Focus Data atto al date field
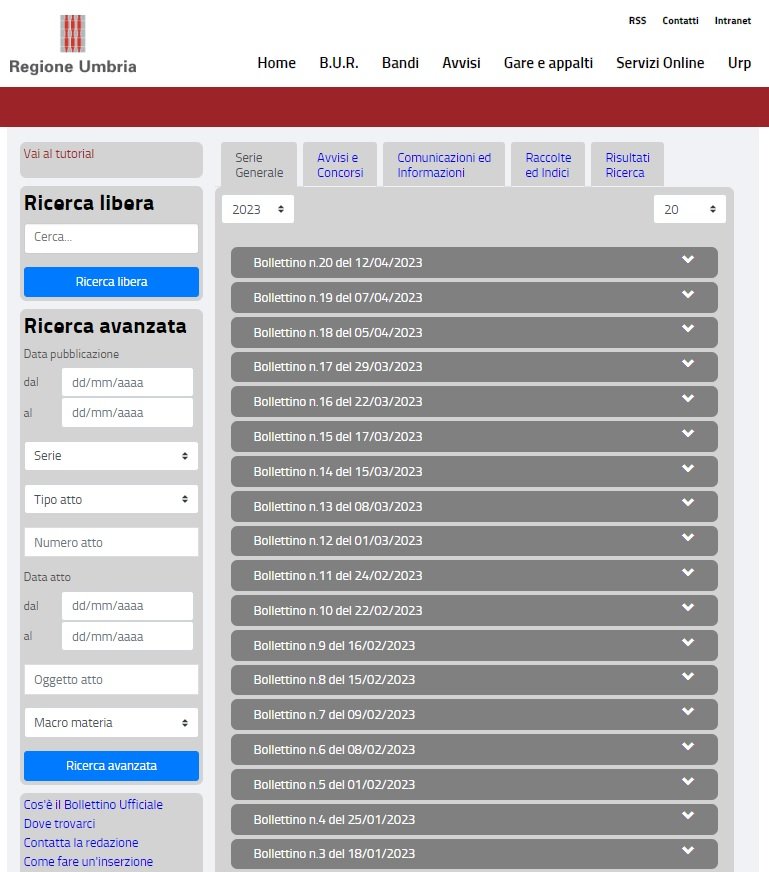769x872 pixels. pos(127,636)
